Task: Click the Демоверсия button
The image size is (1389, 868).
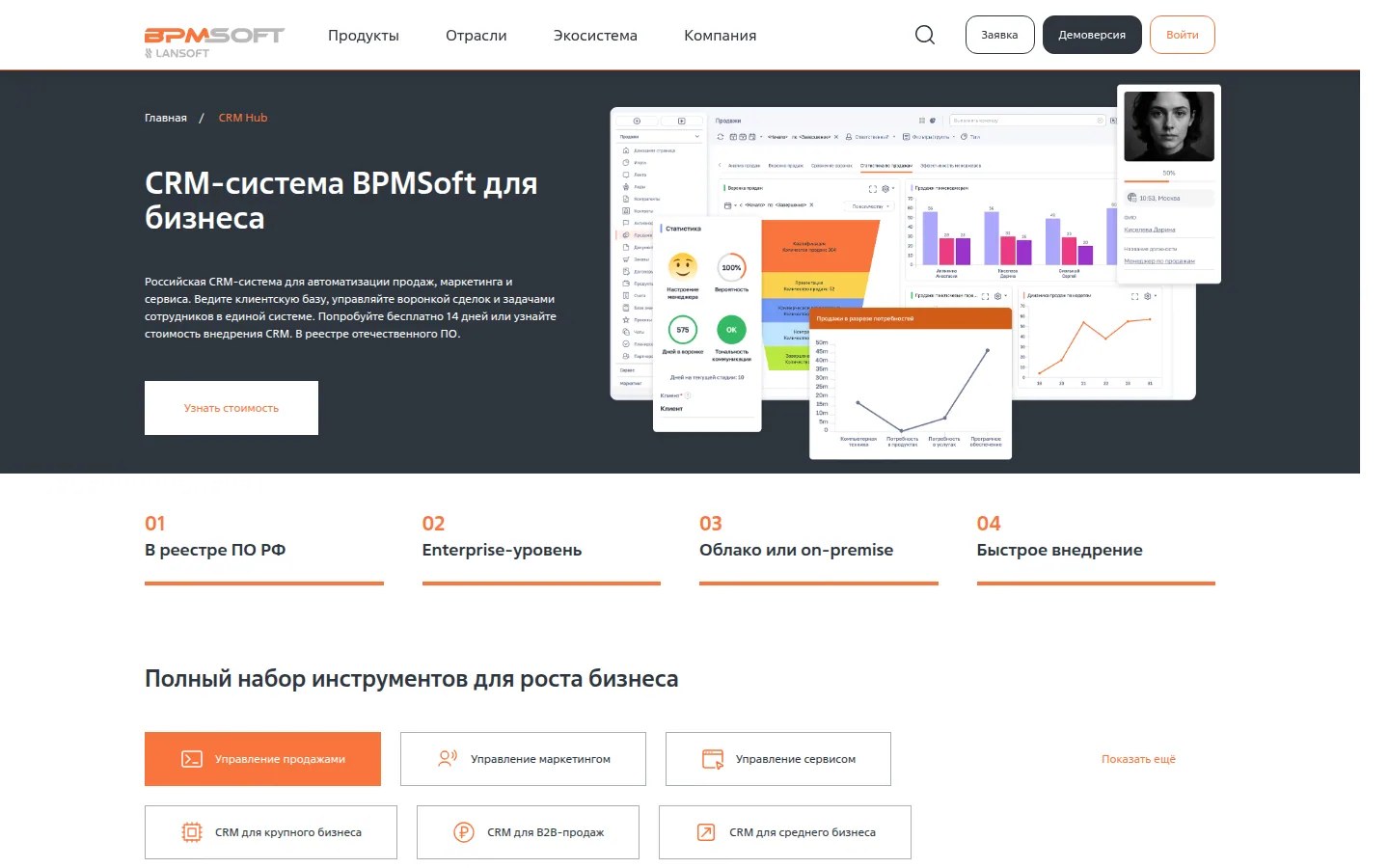Action: (1092, 35)
